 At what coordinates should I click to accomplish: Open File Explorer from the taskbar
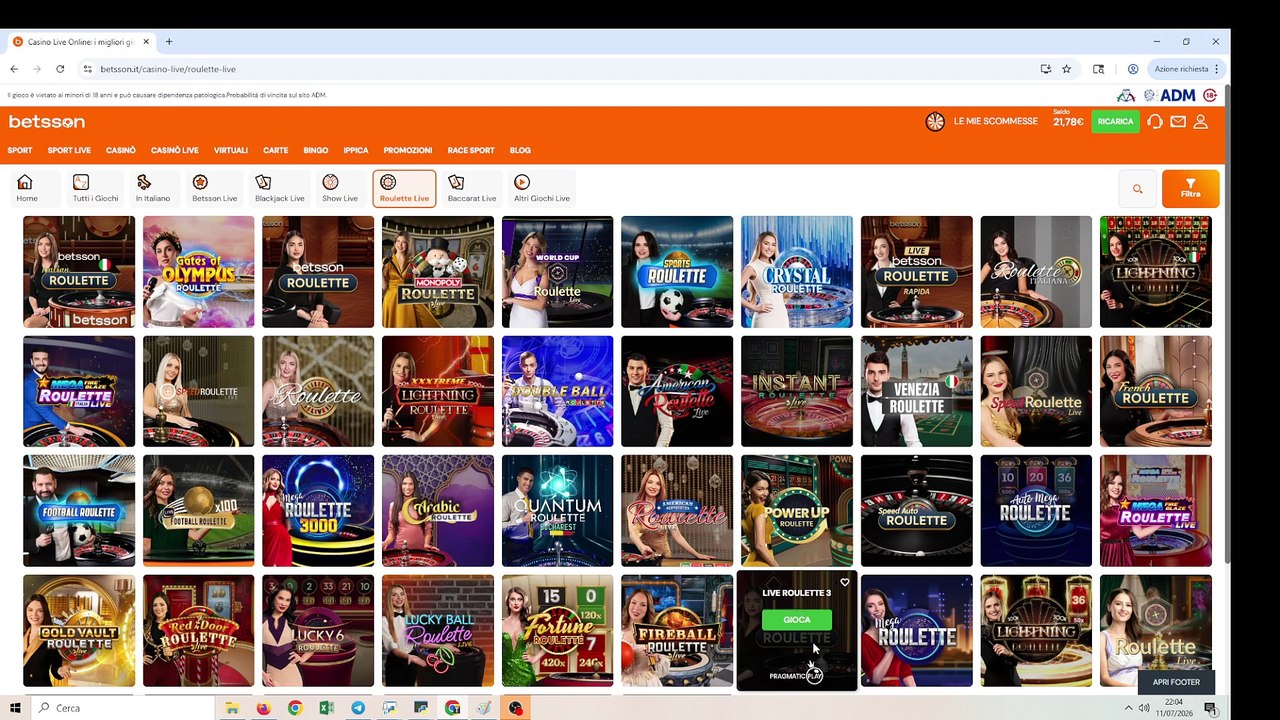pos(232,708)
